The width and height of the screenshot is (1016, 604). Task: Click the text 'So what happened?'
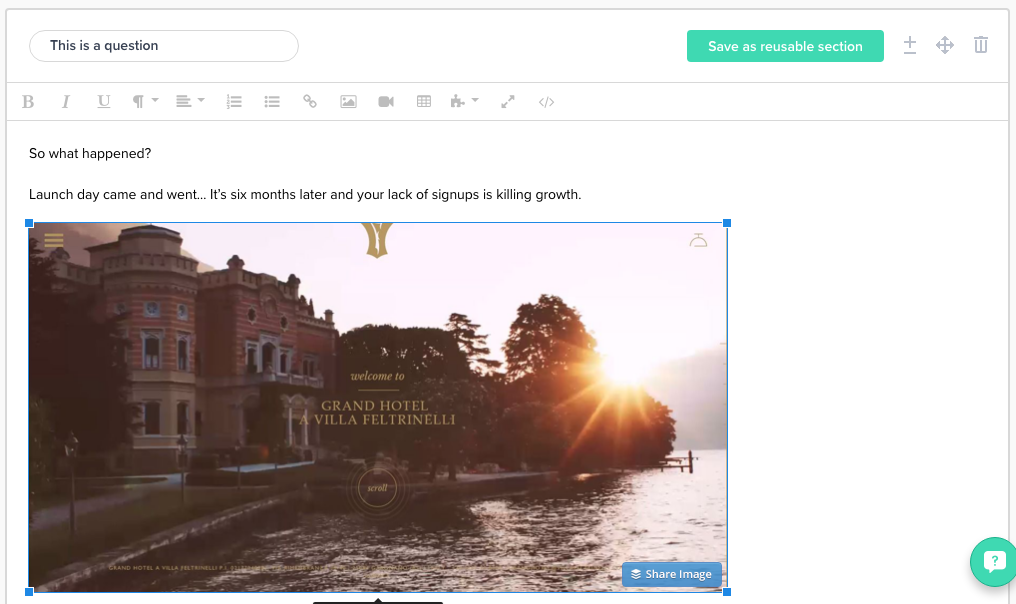[90, 154]
